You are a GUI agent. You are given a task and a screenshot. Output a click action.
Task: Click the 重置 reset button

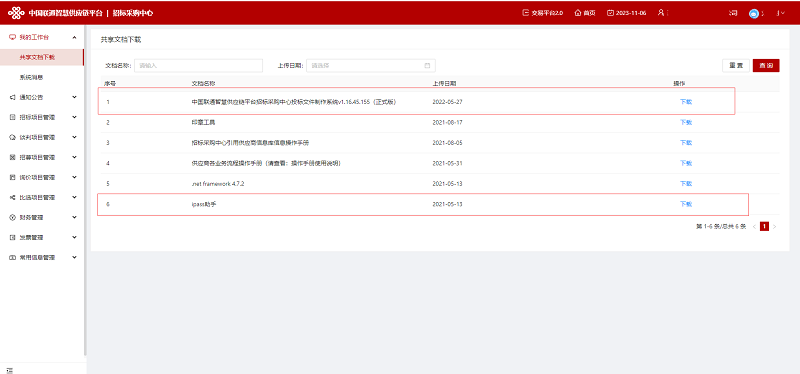[736, 66]
